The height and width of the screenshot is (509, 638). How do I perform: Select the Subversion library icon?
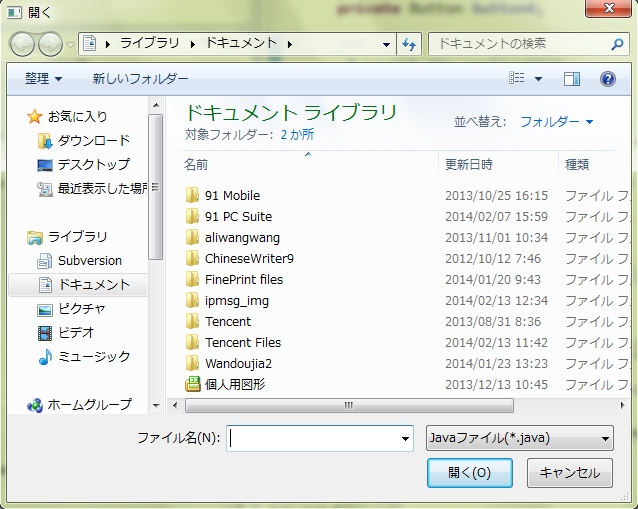click(44, 261)
